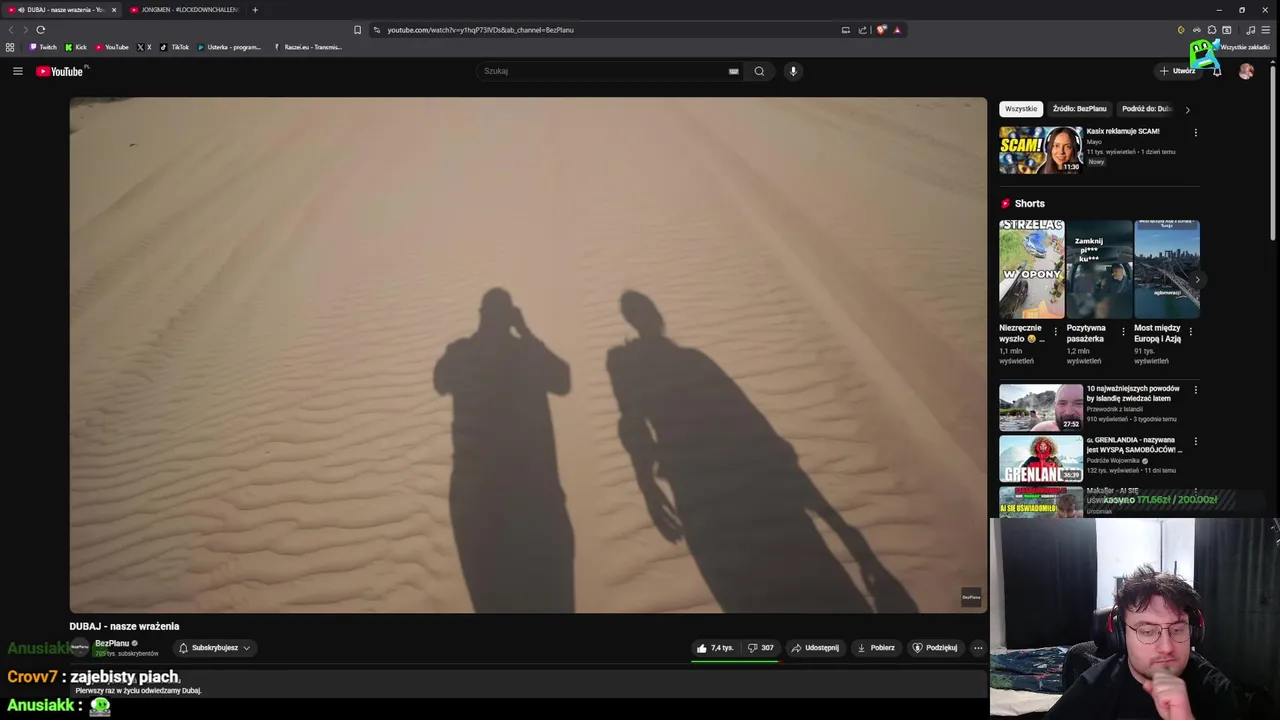
Task: Start voice search with the microphone
Action: coord(793,71)
